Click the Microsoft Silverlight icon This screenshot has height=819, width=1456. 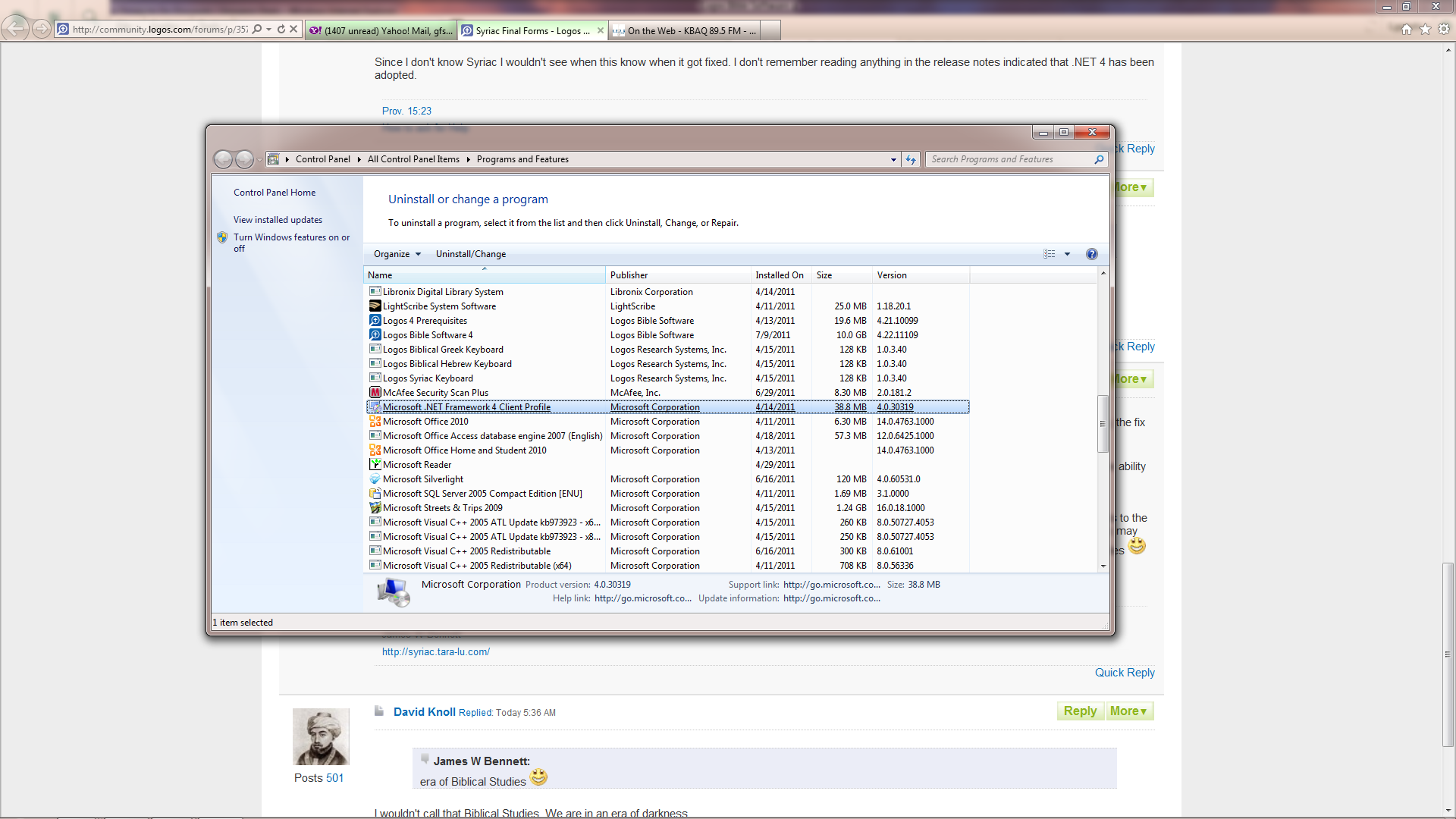tap(375, 479)
